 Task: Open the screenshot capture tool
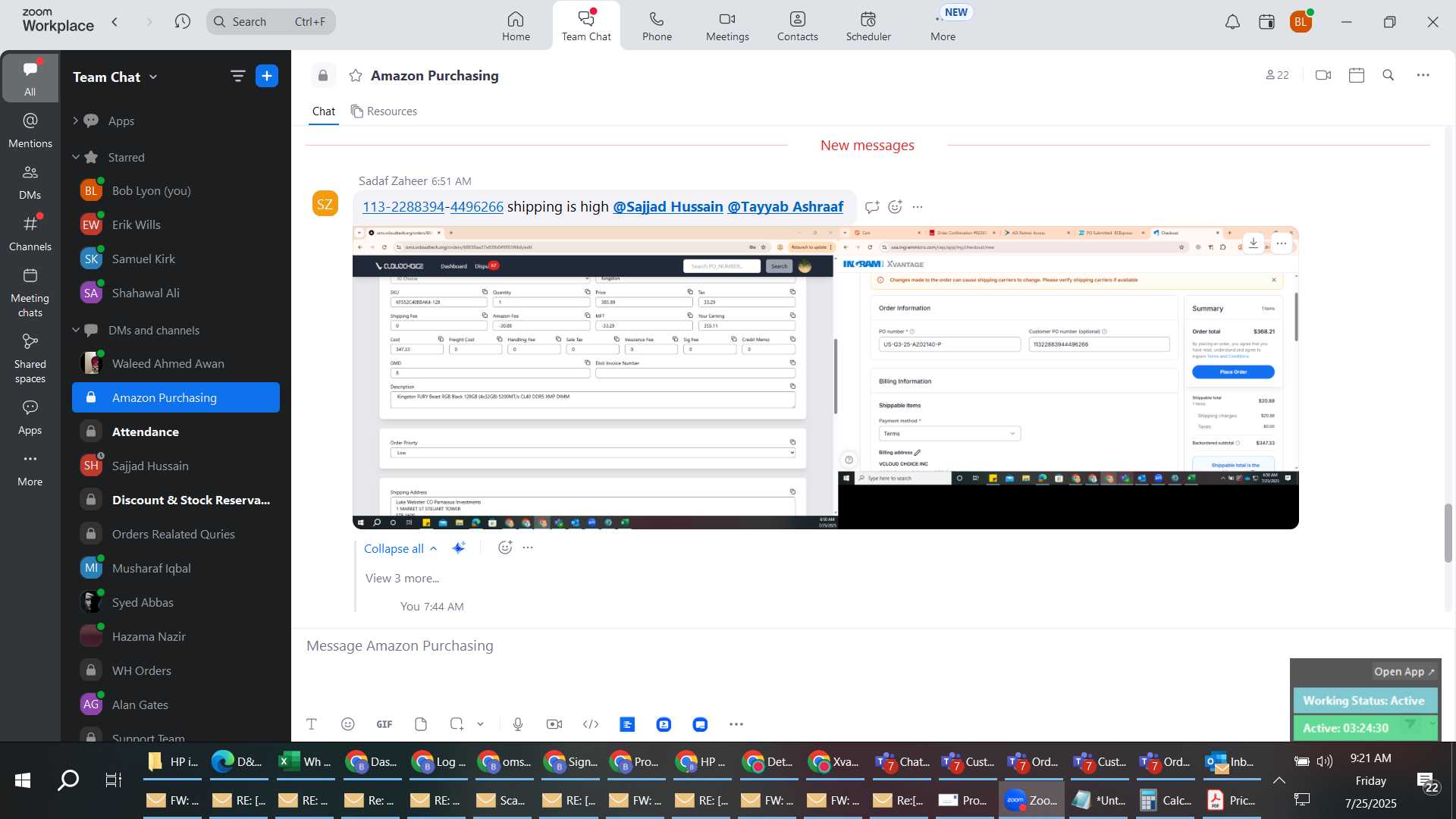point(457,724)
